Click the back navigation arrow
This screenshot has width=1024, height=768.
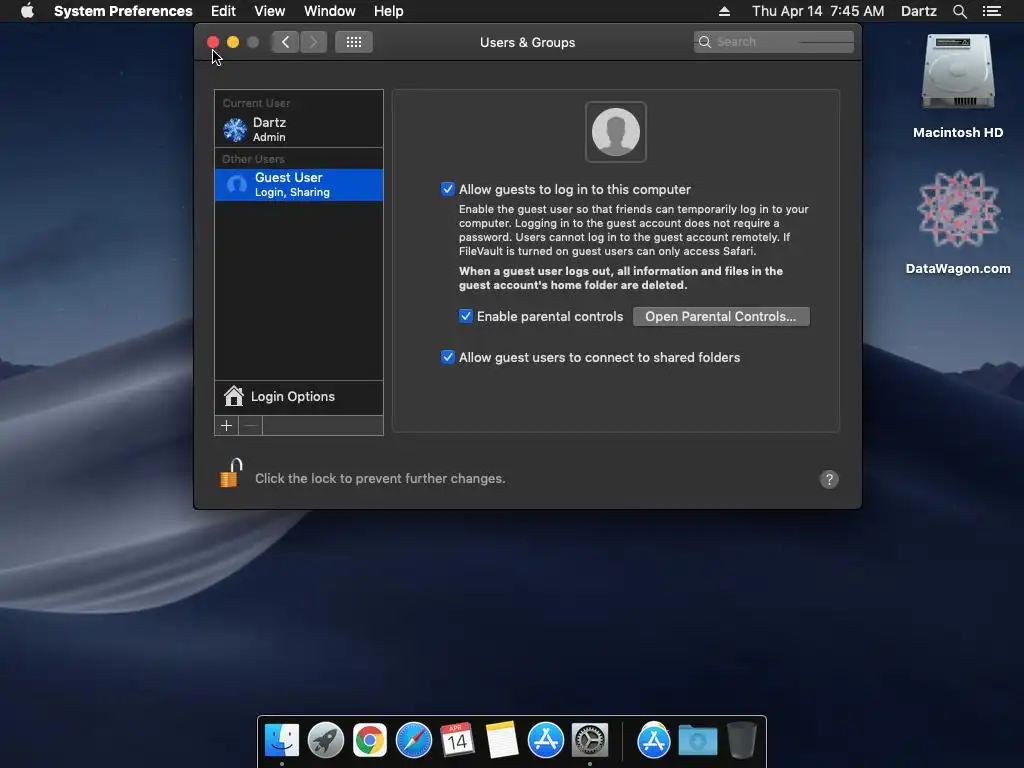pos(285,42)
